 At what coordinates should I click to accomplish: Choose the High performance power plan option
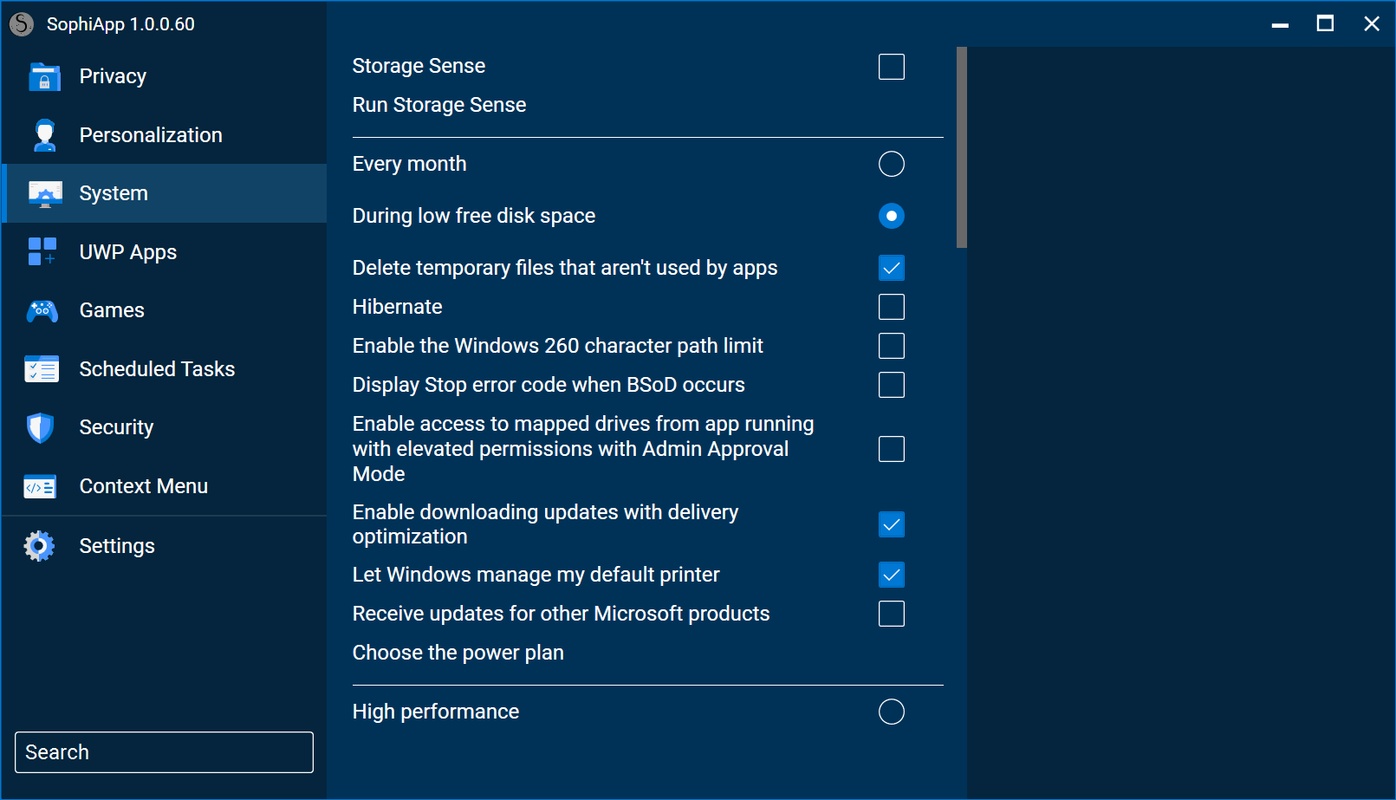(891, 712)
